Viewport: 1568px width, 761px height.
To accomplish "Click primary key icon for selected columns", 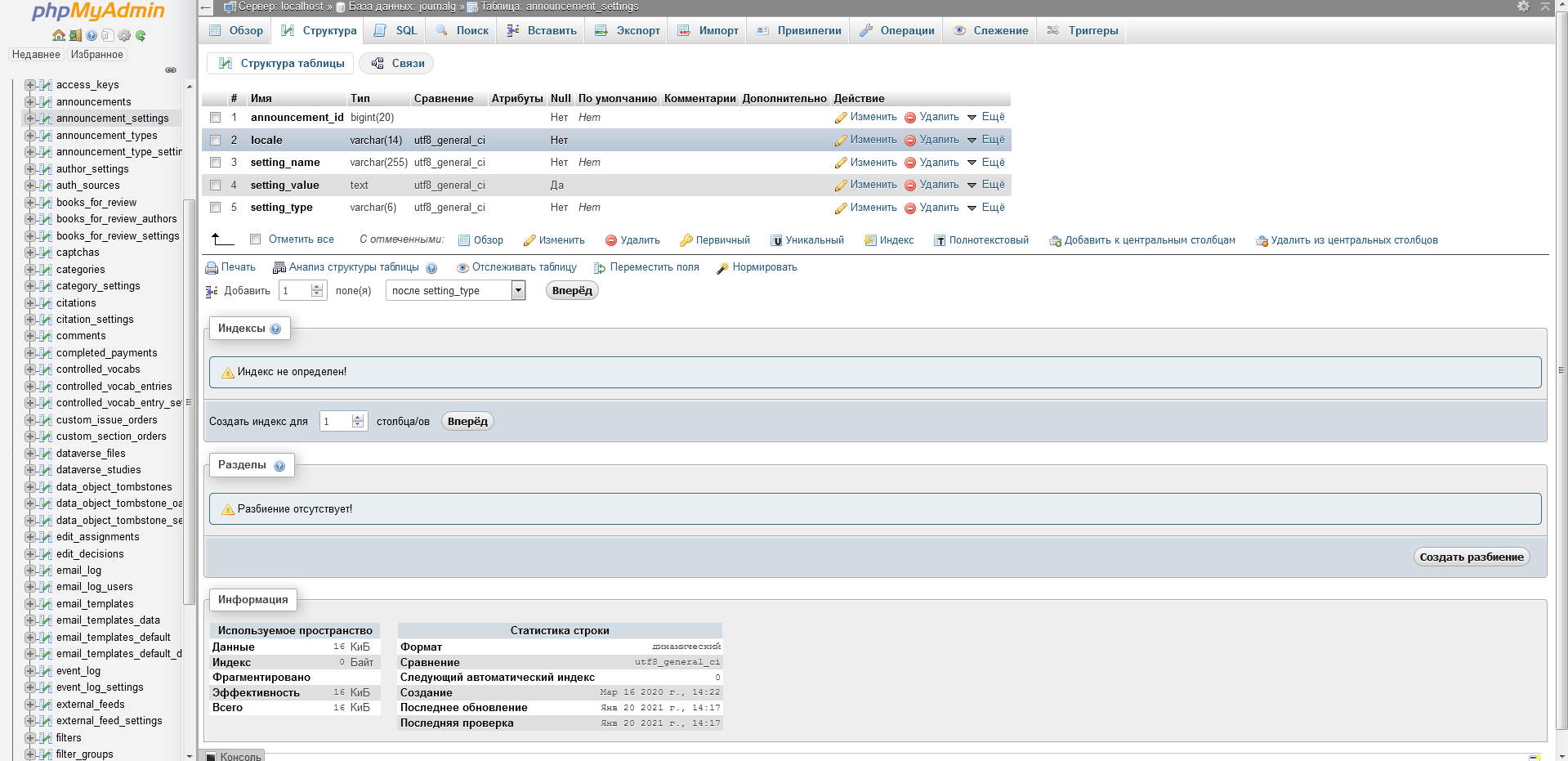I will [x=686, y=240].
